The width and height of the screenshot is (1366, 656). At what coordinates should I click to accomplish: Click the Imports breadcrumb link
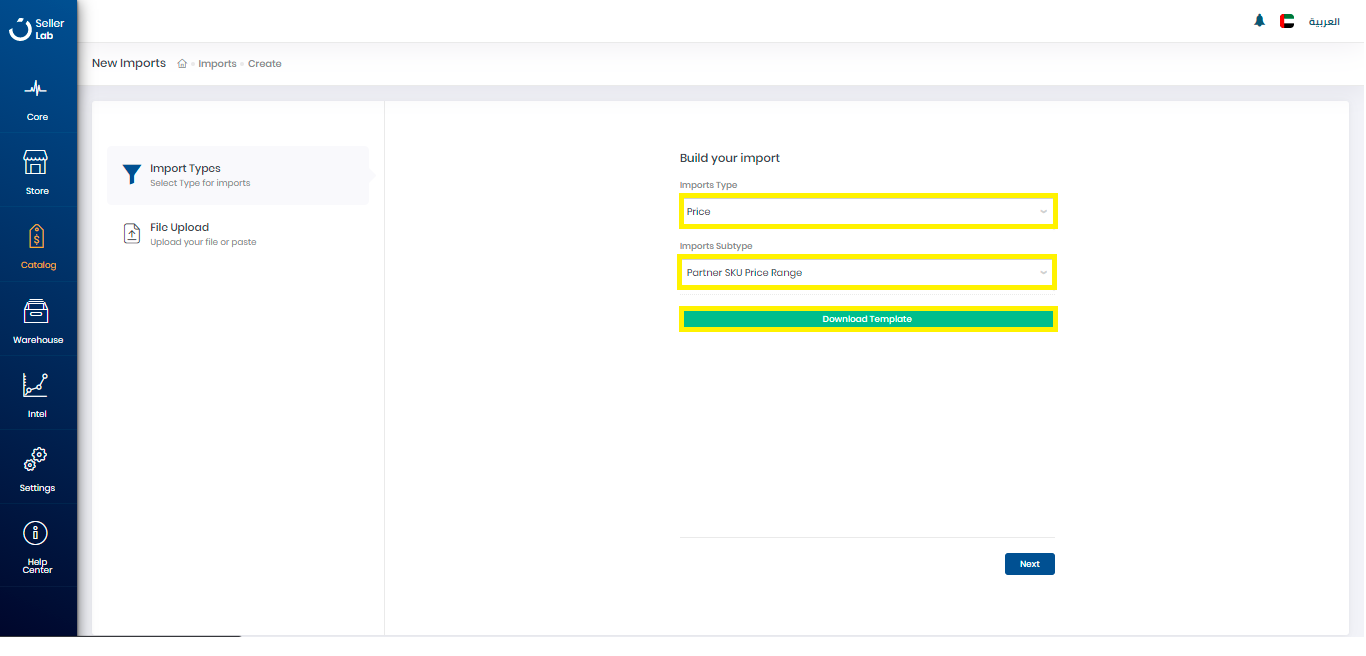click(x=217, y=64)
